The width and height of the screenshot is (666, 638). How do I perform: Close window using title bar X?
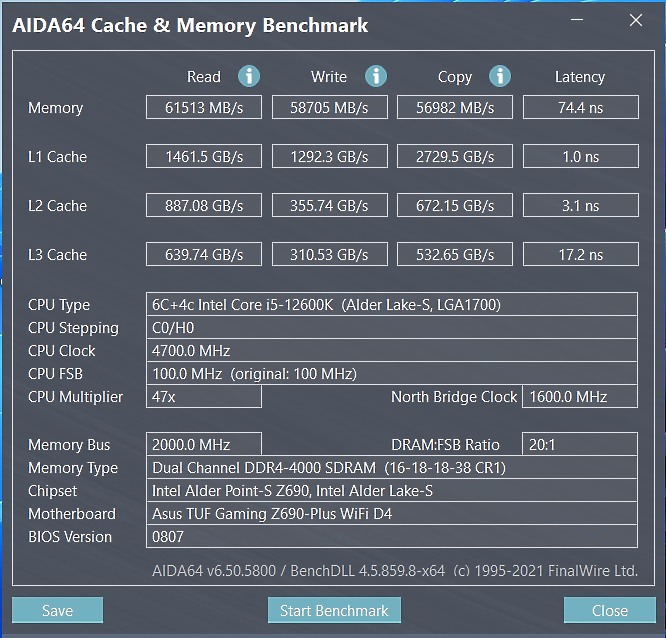[x=636, y=20]
